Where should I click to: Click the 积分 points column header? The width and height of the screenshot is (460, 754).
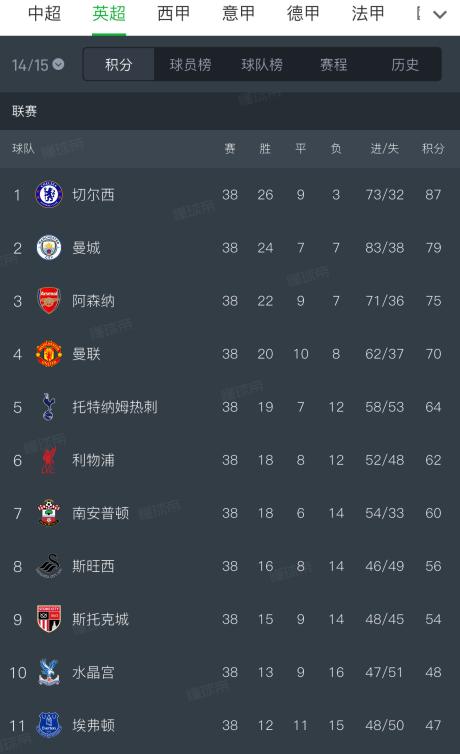(433, 149)
